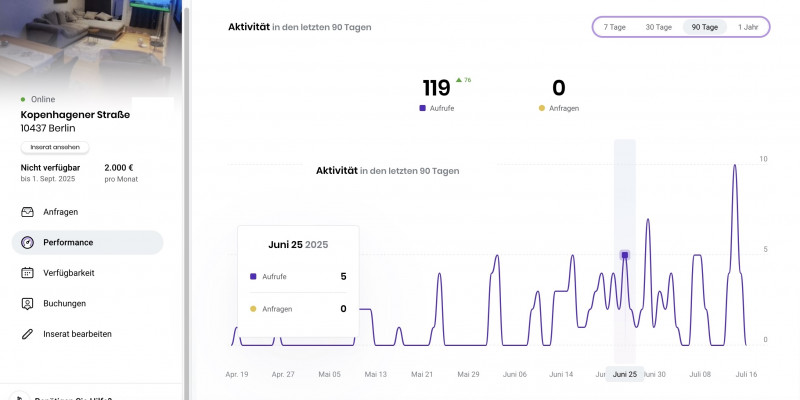Viewport: 800px width, 400px height.
Task: Open the Performance menu item
Action: tap(87, 242)
